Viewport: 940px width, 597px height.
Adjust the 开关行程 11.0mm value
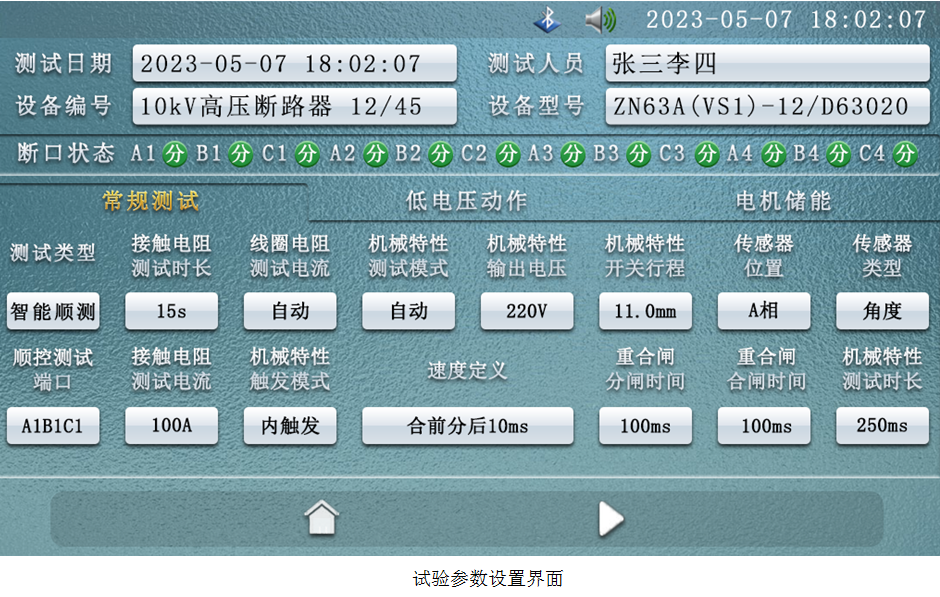[x=645, y=311]
